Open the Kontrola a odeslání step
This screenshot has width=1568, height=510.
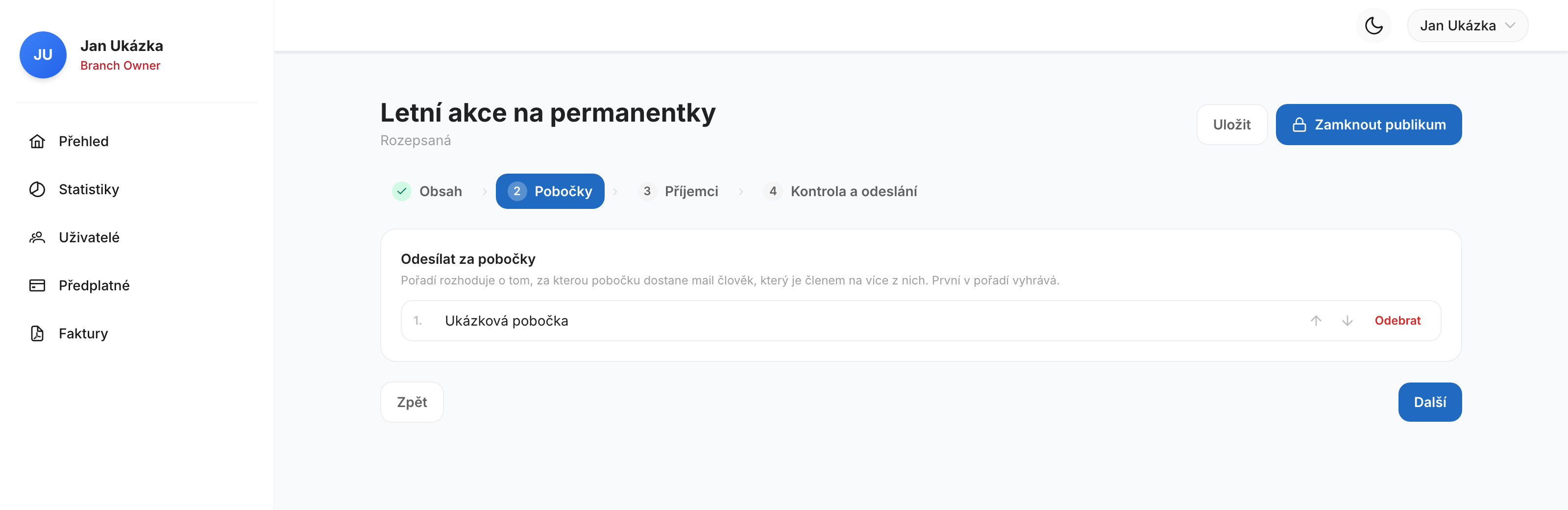pos(840,191)
